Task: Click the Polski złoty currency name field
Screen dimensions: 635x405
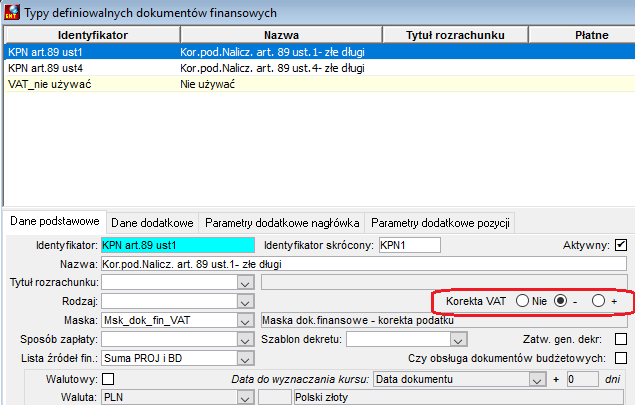Action: (x=458, y=397)
